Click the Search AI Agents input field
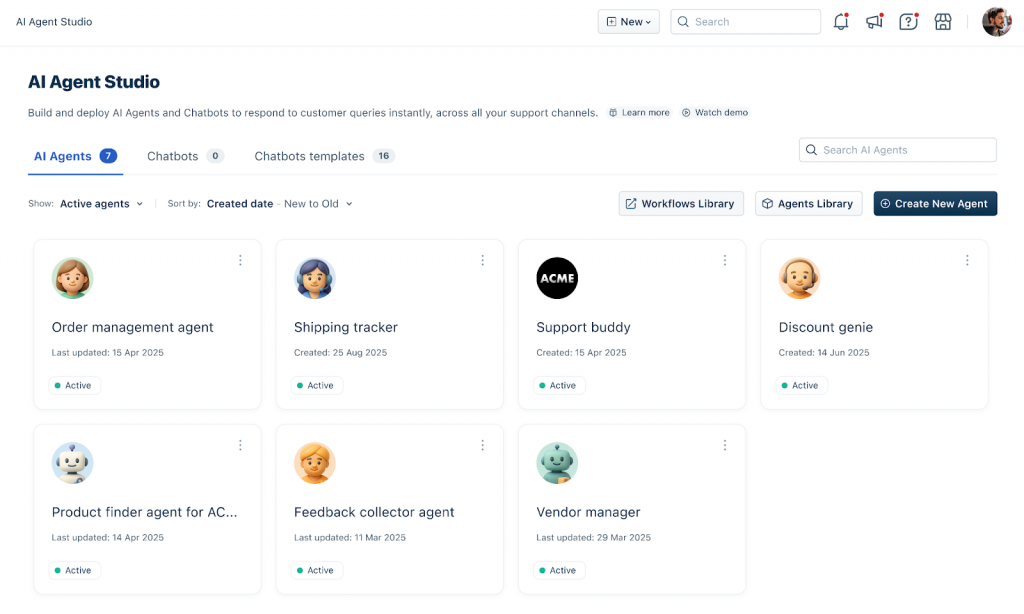This screenshot has height=614, width=1024. [897, 149]
